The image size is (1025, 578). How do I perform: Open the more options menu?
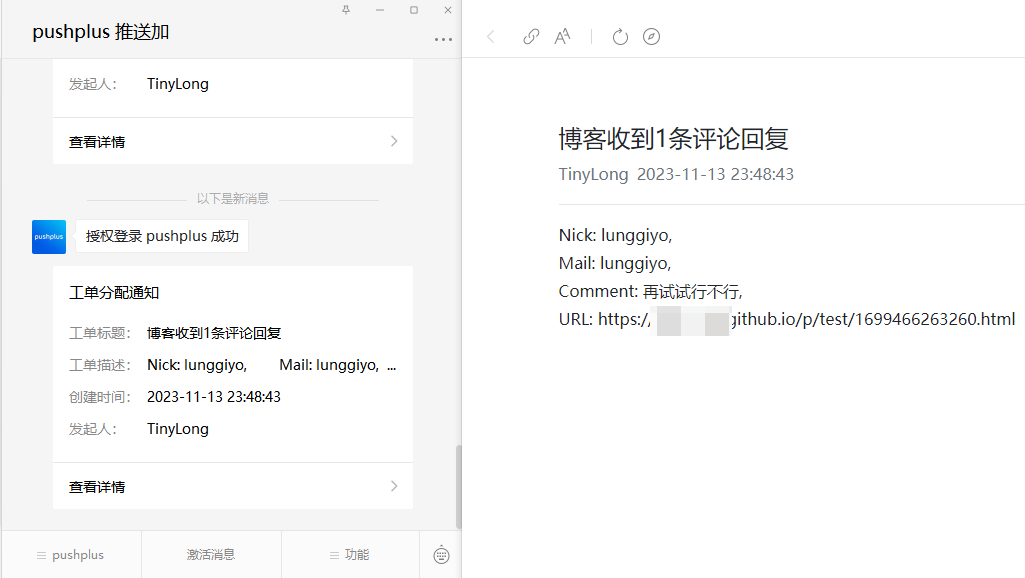tap(442, 39)
